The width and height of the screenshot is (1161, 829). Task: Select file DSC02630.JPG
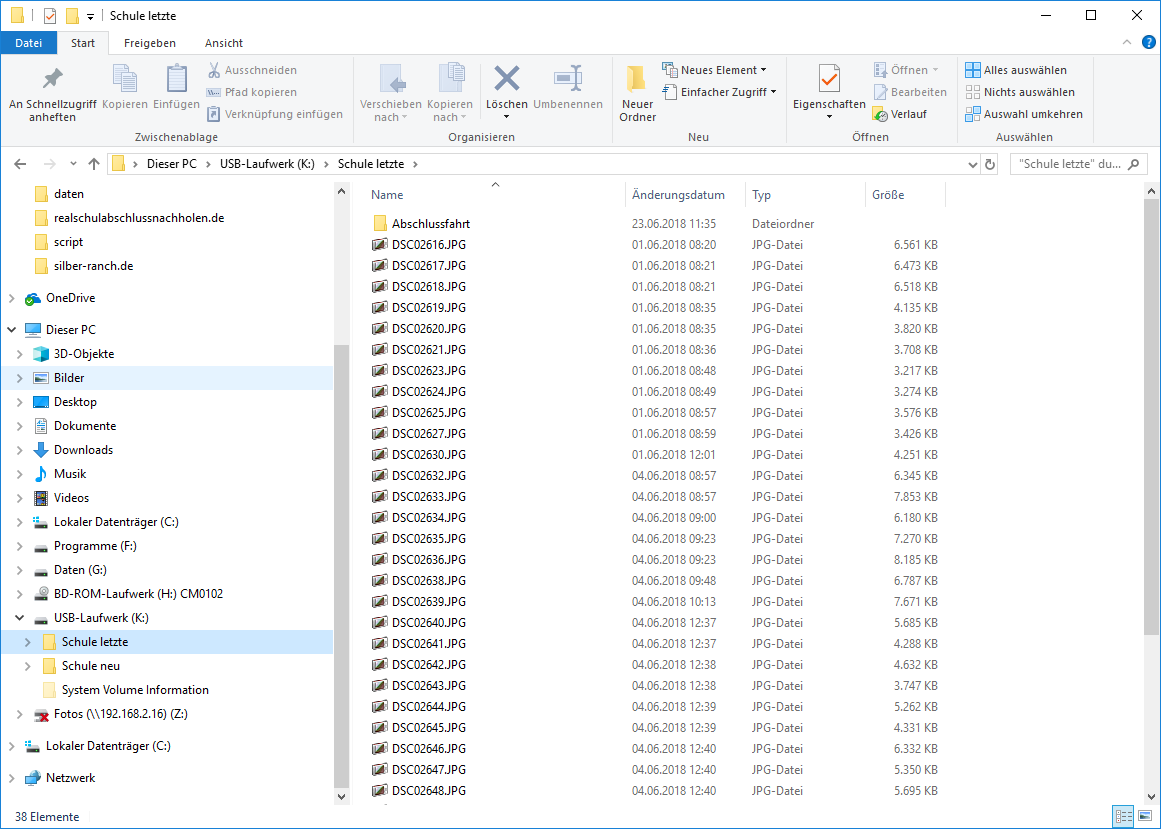coord(429,454)
